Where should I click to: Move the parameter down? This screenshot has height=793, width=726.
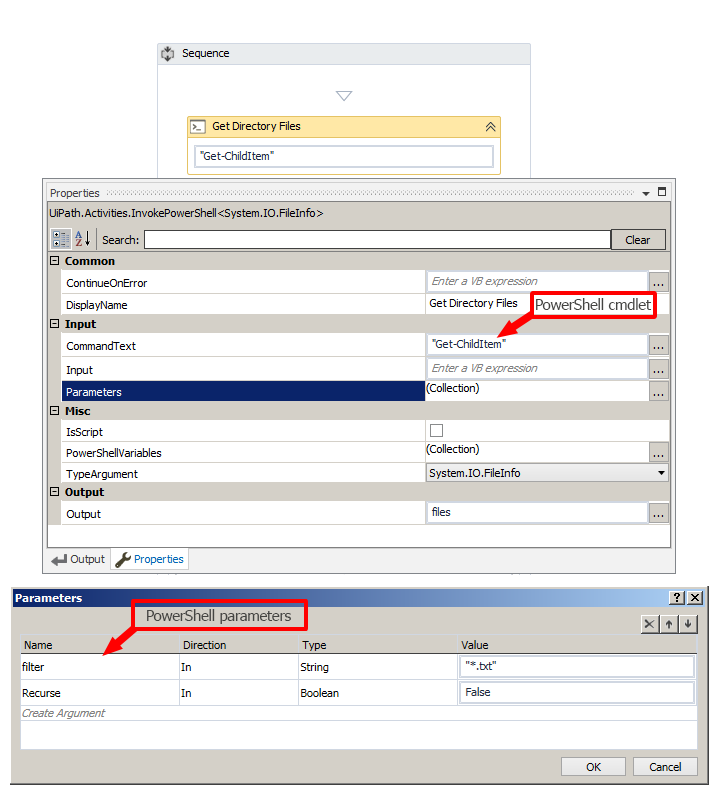tap(688, 624)
